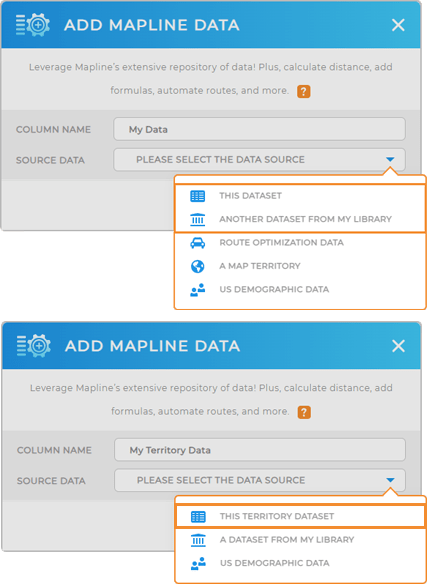Screen dimensions: 427x584
Task: Click the Column Name label beside My Territory Data
Action: pos(54,450)
